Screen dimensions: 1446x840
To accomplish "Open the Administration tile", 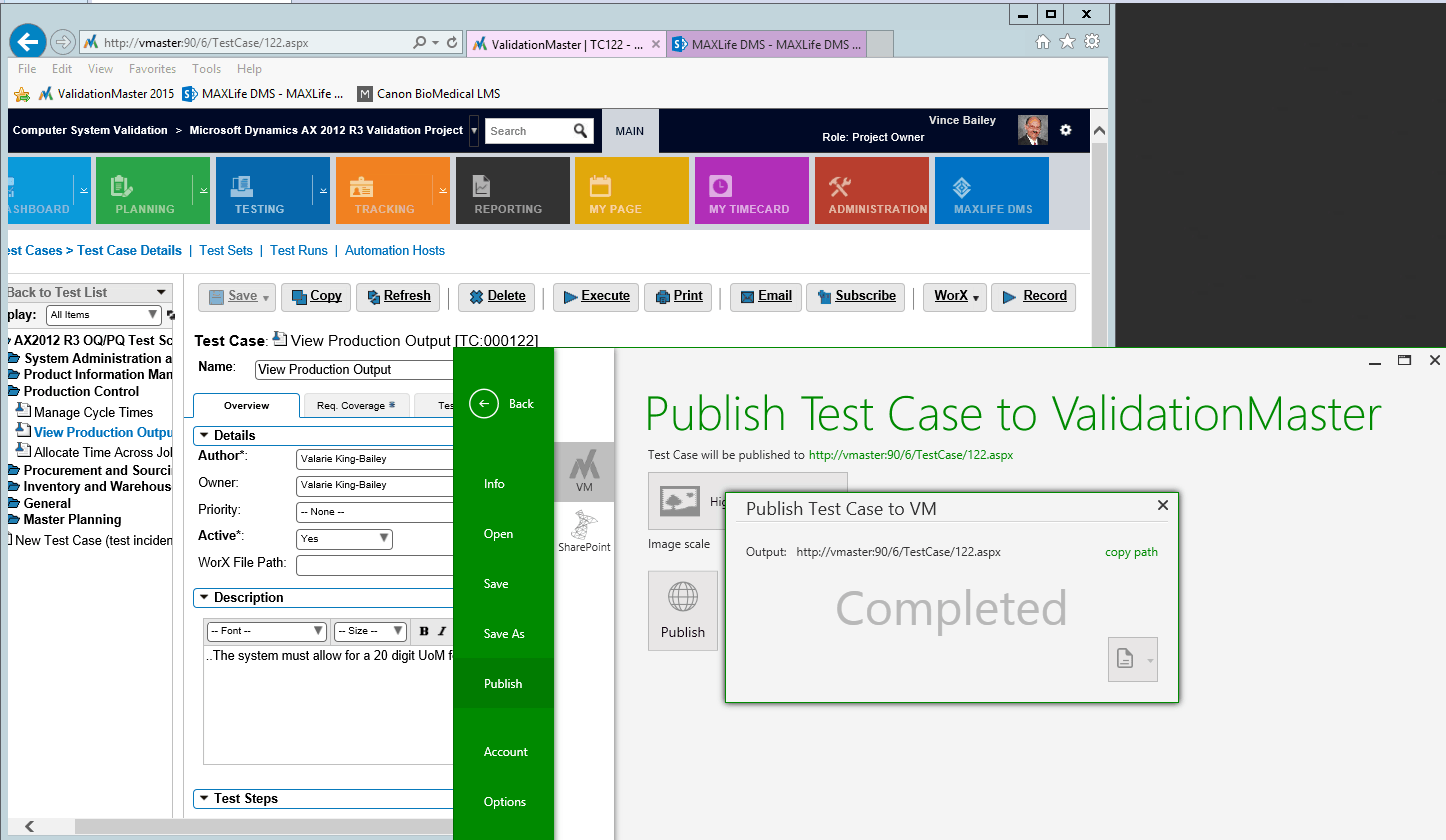I will 872,190.
